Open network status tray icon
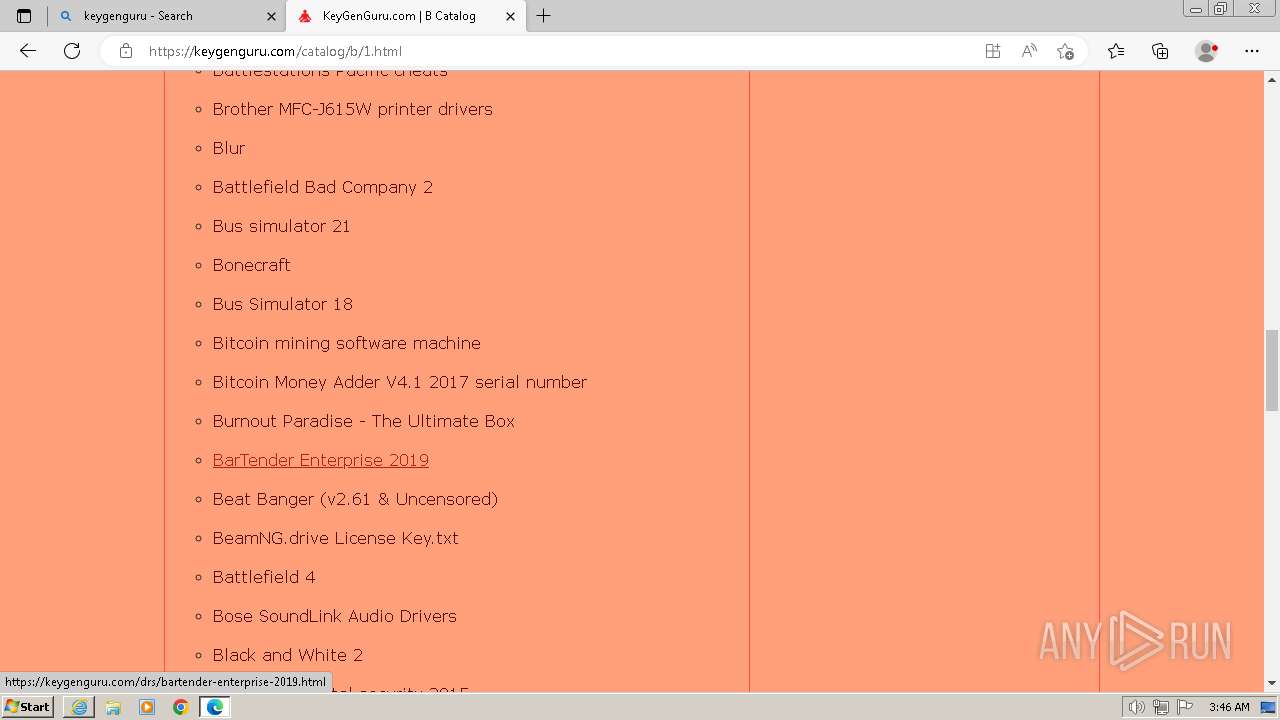This screenshot has width=1280, height=720. (x=1160, y=707)
